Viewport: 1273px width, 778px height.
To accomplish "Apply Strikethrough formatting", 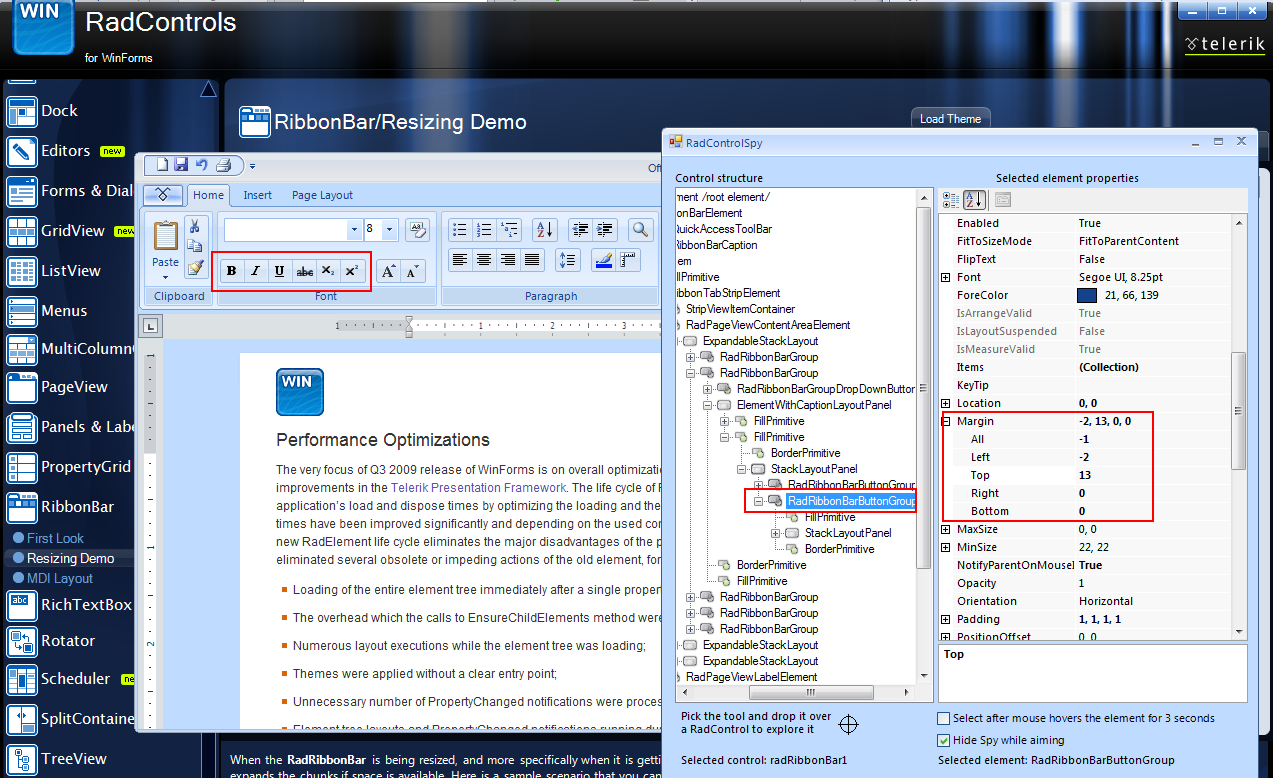I will [304, 271].
